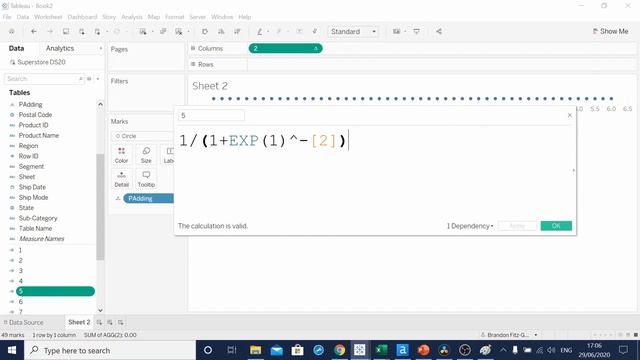Save the workbook using the toolbar Save icon
The width and height of the screenshot is (640, 360).
tap(66, 31)
